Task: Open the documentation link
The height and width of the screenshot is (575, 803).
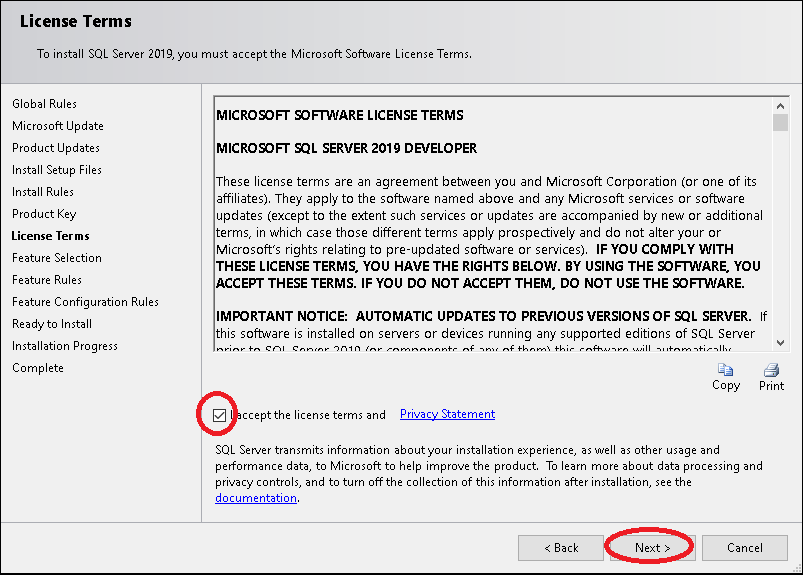Action: click(256, 498)
